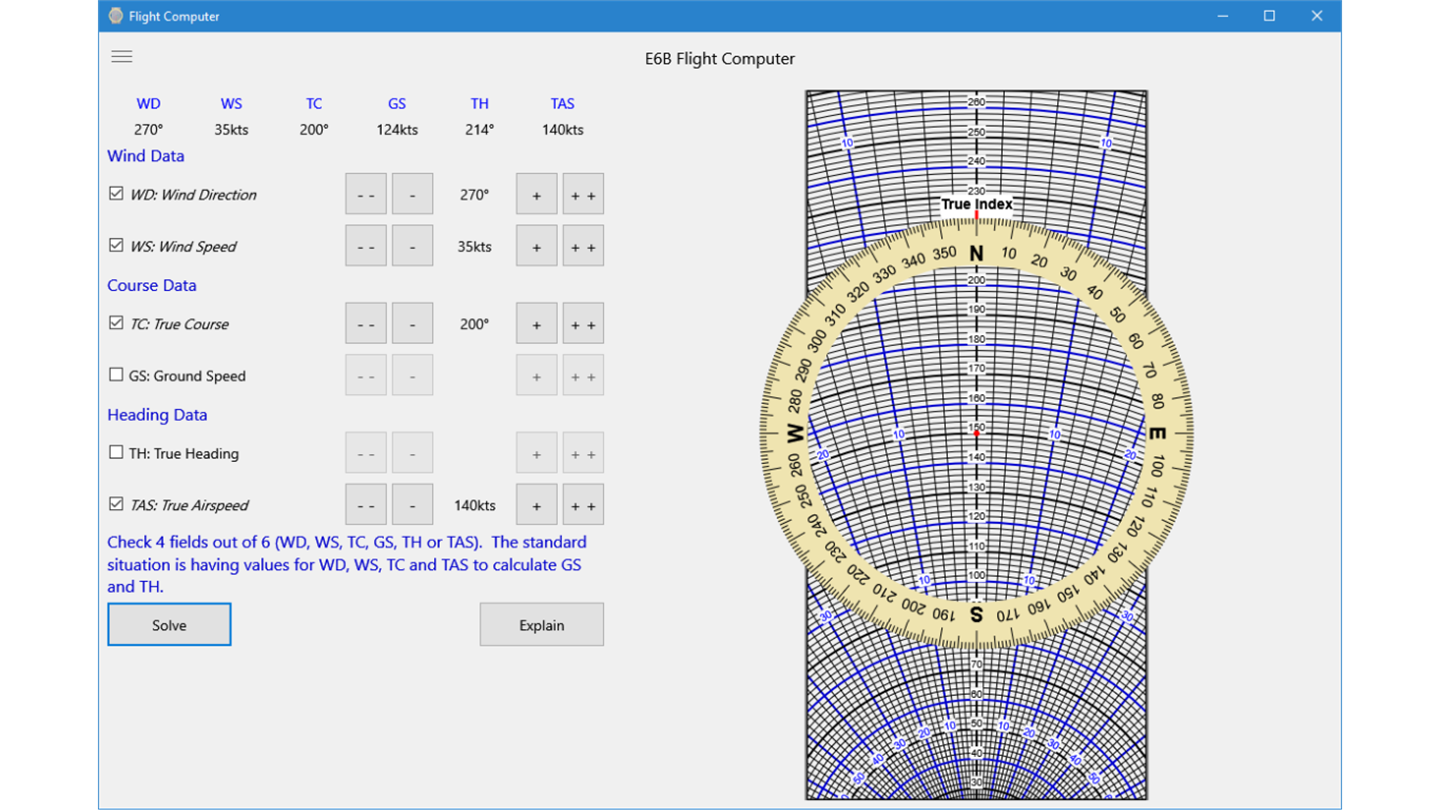Decrease Wind Speed by small step (-)
The image size is (1440, 810).
pos(412,246)
